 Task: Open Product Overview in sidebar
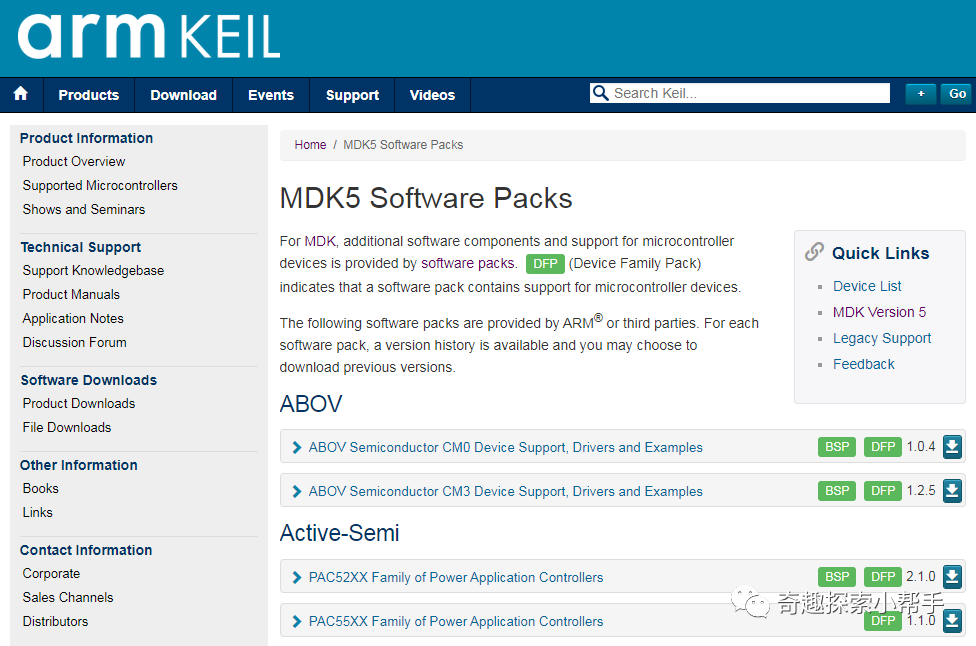click(x=73, y=162)
